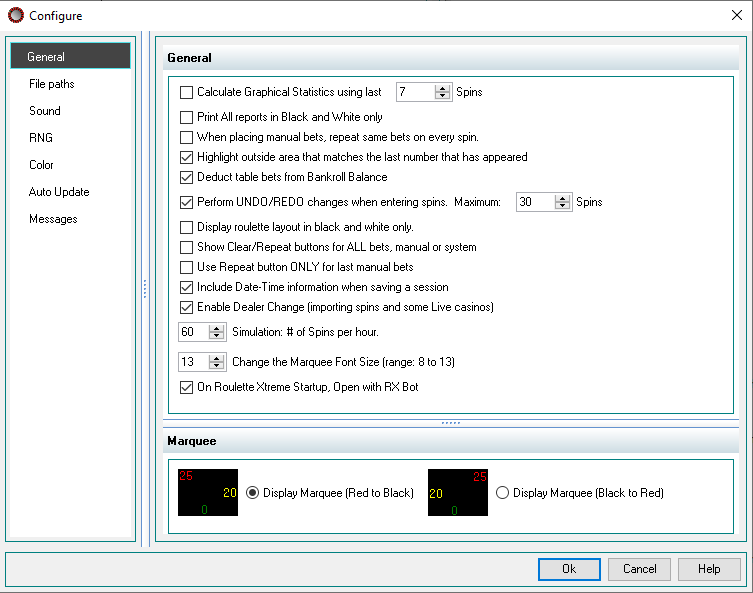Image resolution: width=753 pixels, height=593 pixels.
Task: Uncheck Include Date-Time information option
Action: (186, 287)
